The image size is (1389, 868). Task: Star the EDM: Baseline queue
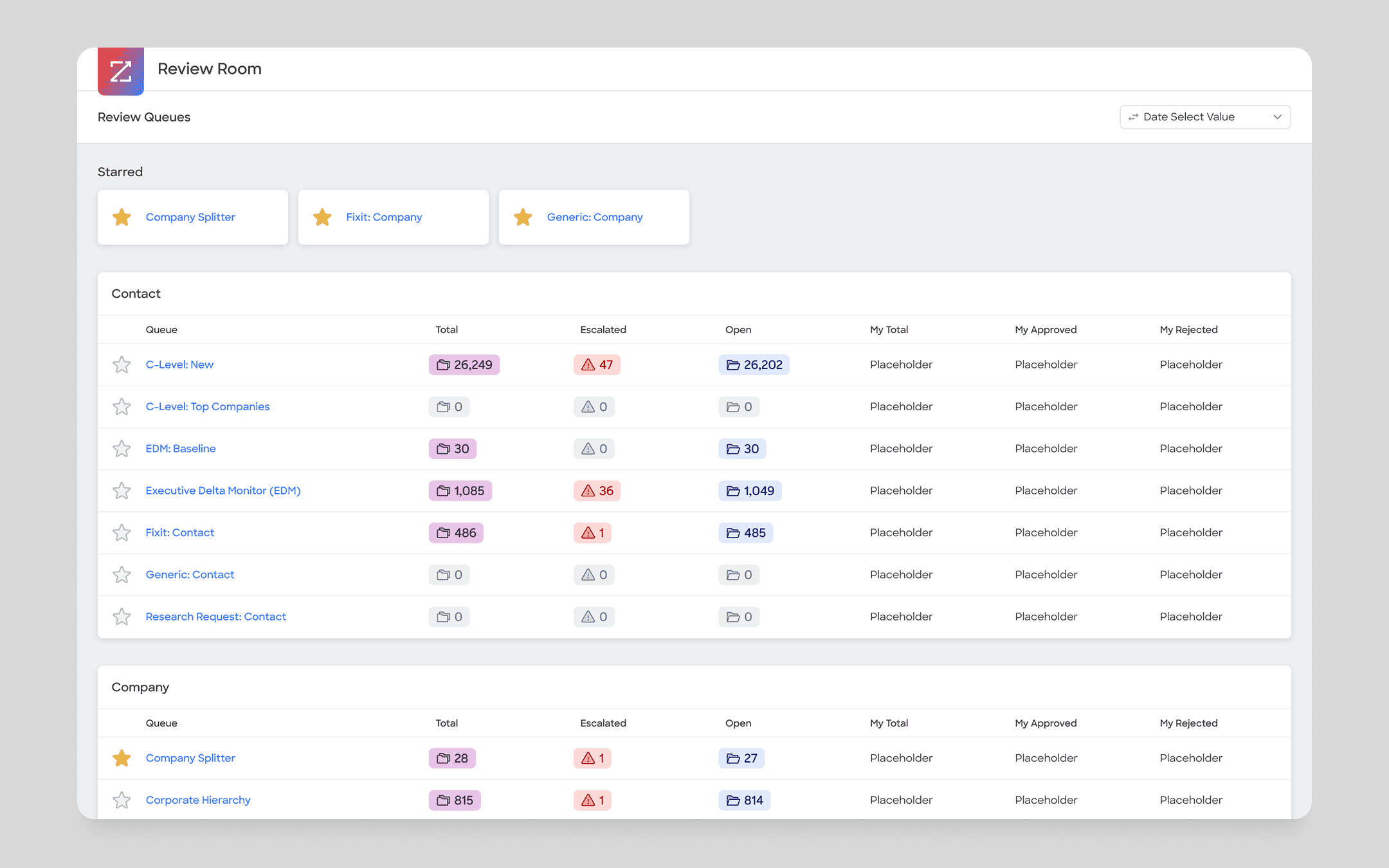click(122, 449)
